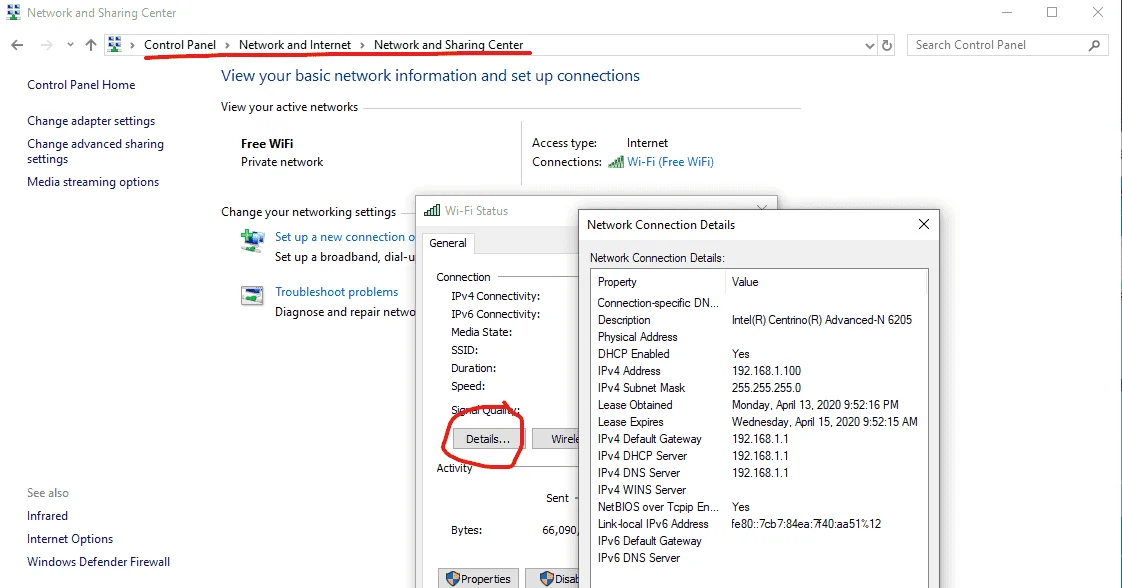
Task: Select the General tab in Wi-Fi Status
Action: point(448,243)
